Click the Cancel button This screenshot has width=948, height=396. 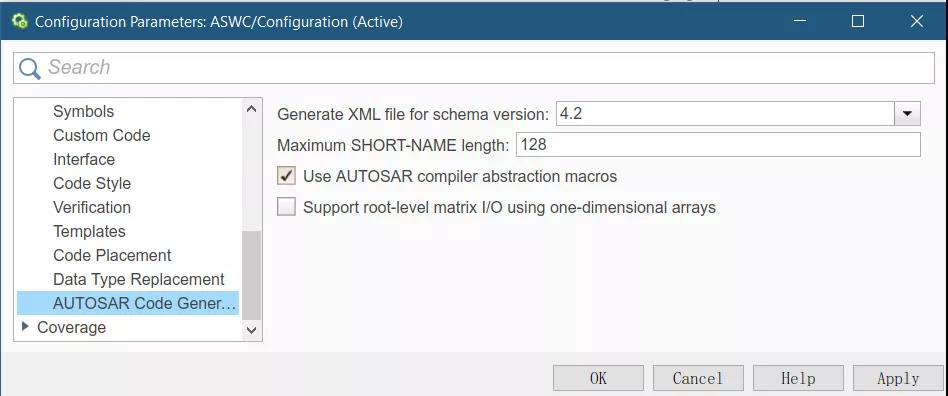pyautogui.click(x=698, y=378)
